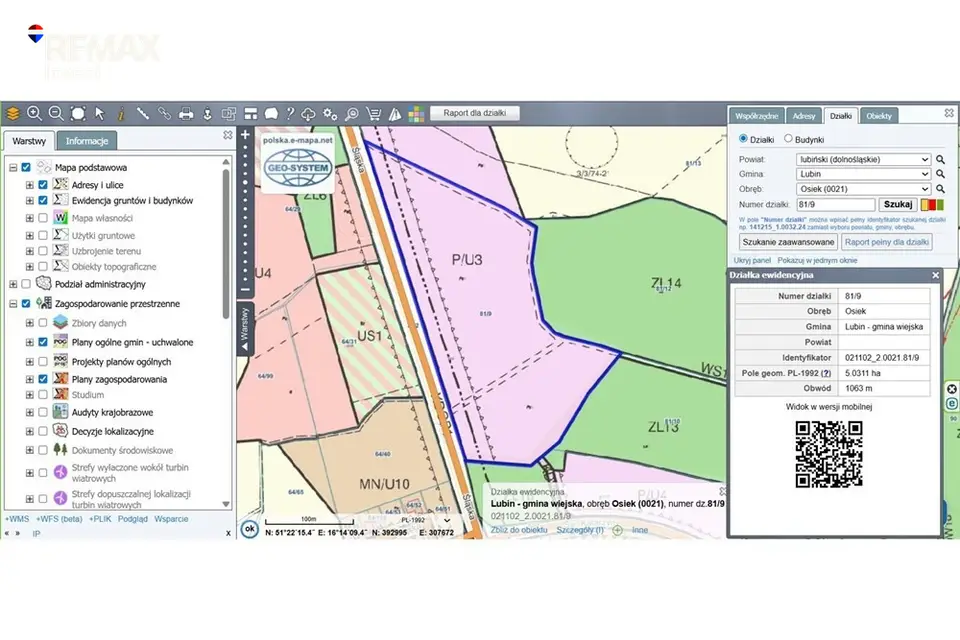This screenshot has height=640, width=960.
Task: Open the settings gears icon
Action: (330, 113)
